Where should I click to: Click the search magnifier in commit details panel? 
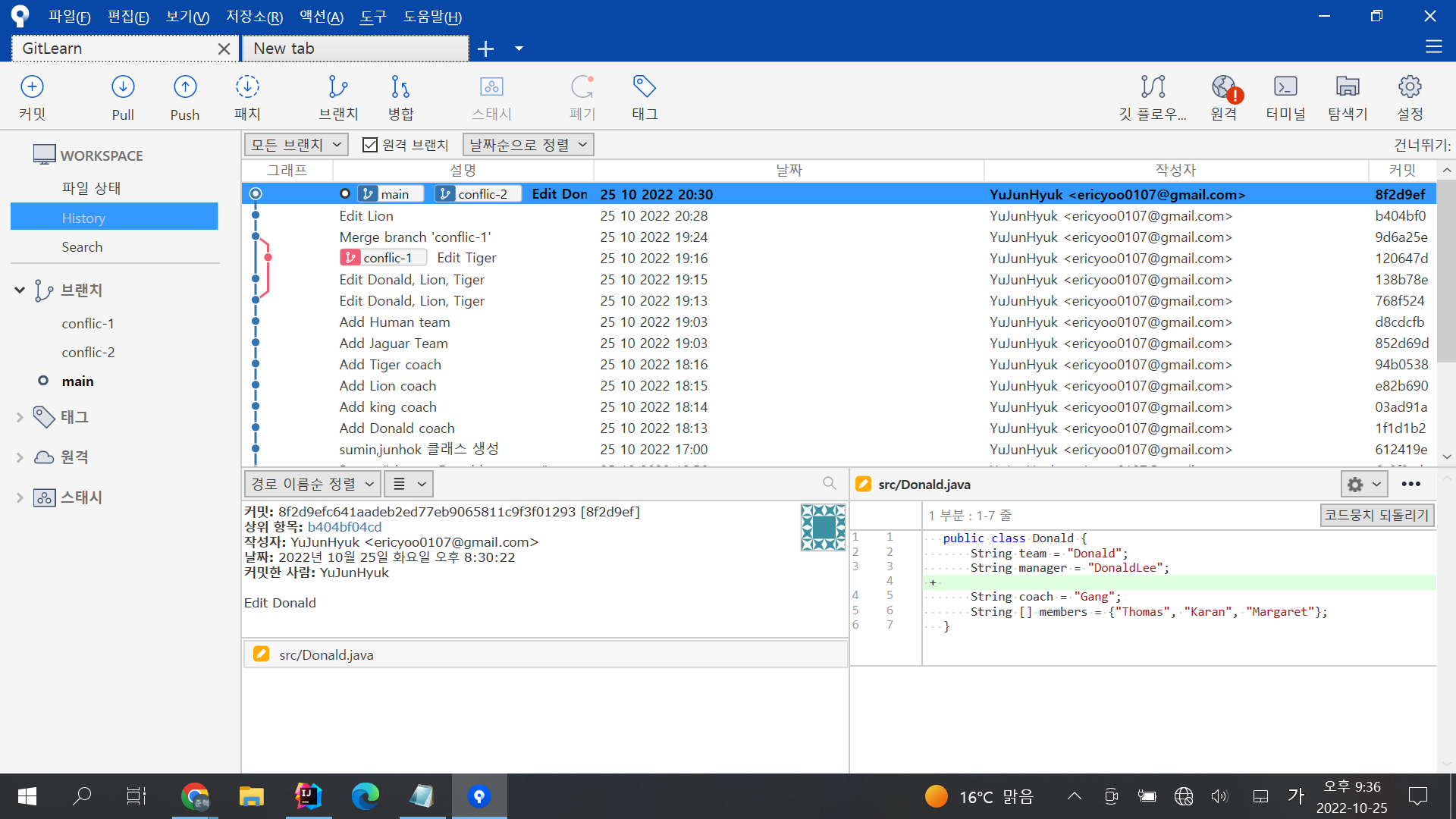pos(830,483)
